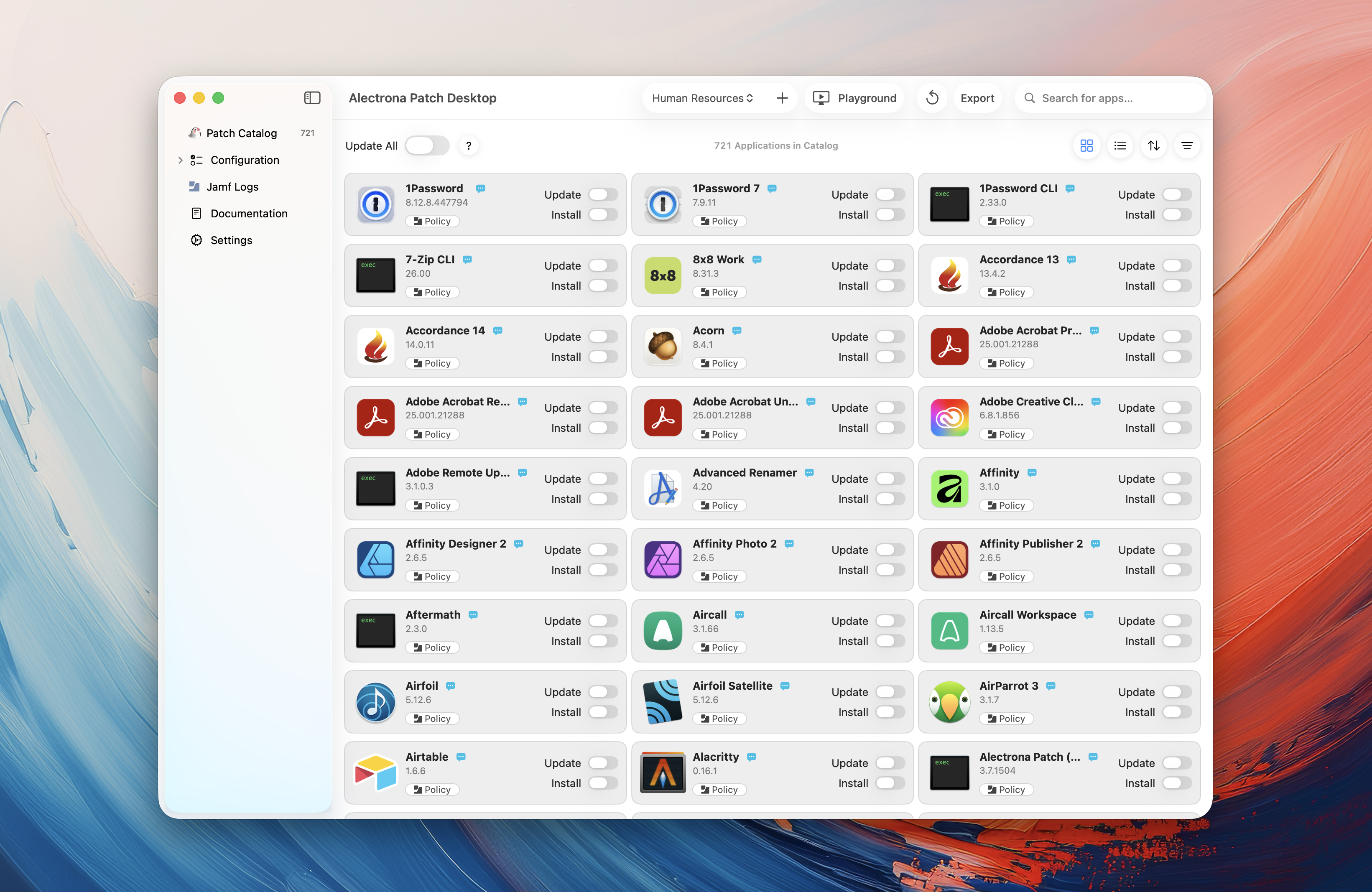
Task: Click the 1Password app icon
Action: [375, 204]
